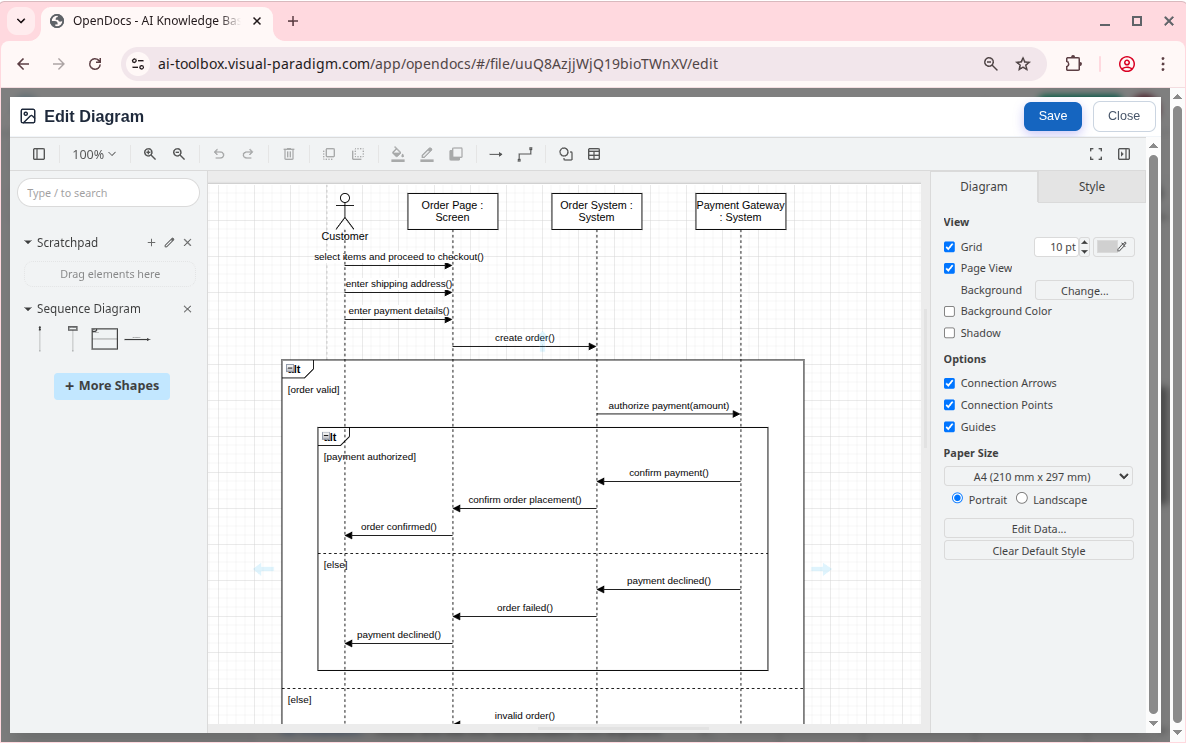1186x743 pixels.
Task: Select the Diagram tab
Action: pos(983,187)
